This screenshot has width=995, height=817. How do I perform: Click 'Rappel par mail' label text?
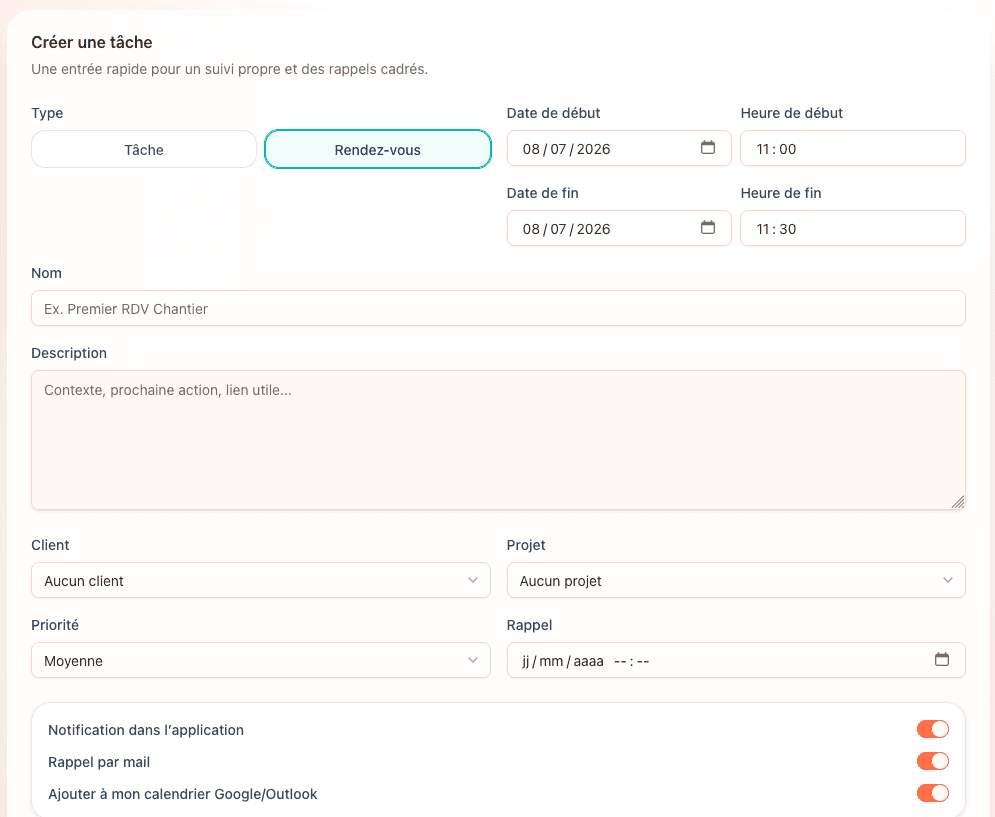click(99, 762)
